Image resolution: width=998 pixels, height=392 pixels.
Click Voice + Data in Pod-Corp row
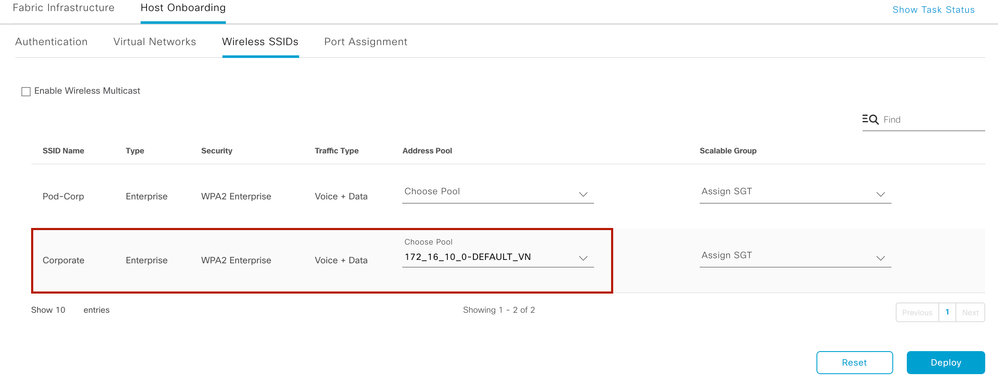341,197
